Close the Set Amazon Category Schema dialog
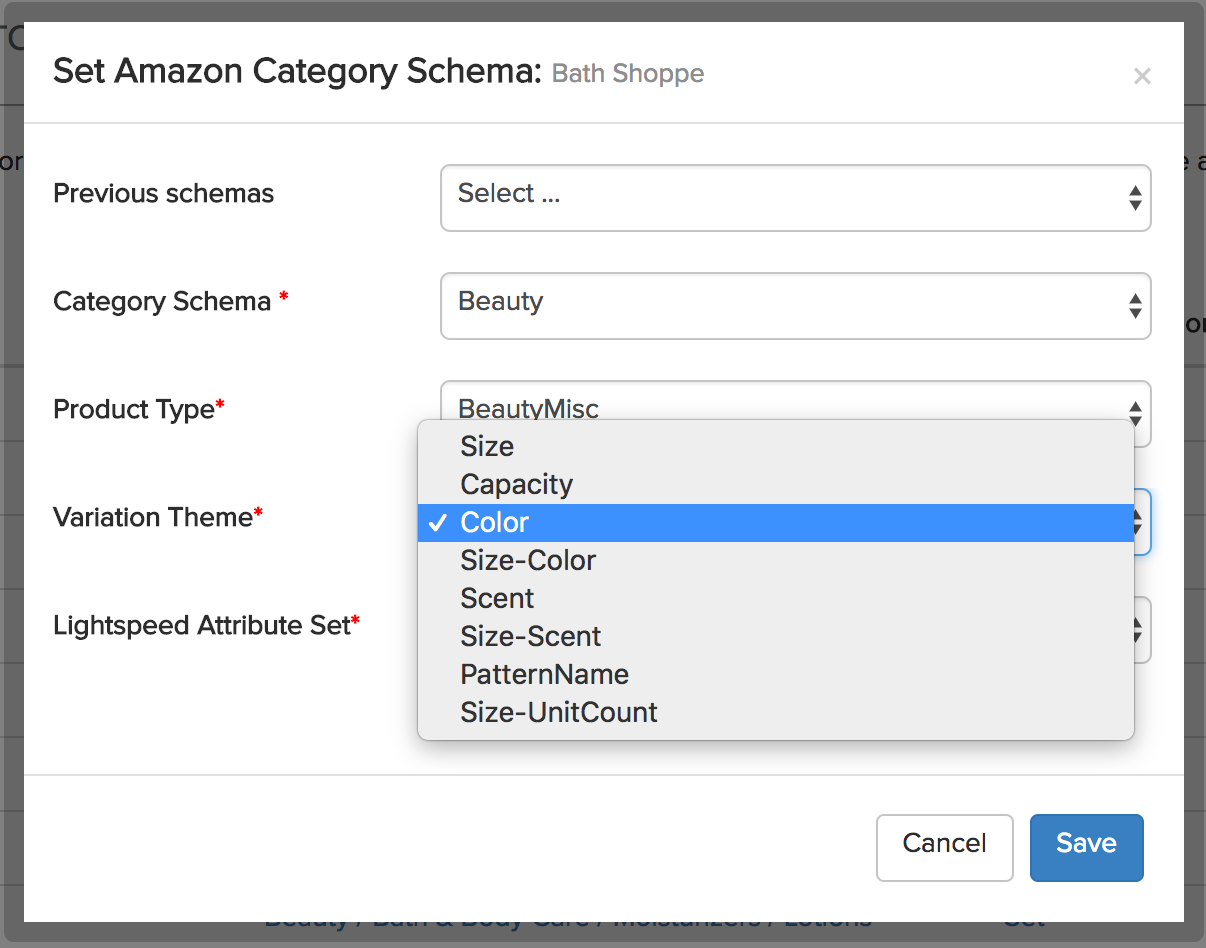Image resolution: width=1206 pixels, height=948 pixels. tap(1142, 76)
